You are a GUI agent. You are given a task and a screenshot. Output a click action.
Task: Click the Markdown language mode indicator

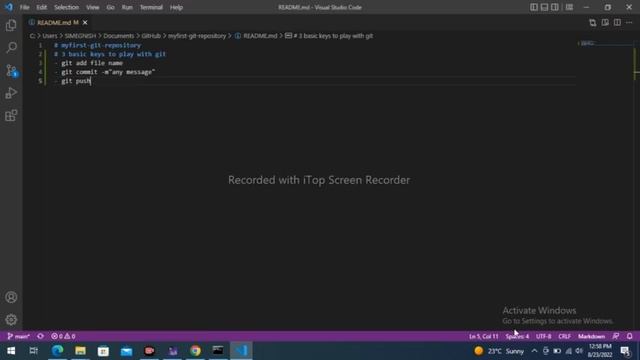pos(591,336)
